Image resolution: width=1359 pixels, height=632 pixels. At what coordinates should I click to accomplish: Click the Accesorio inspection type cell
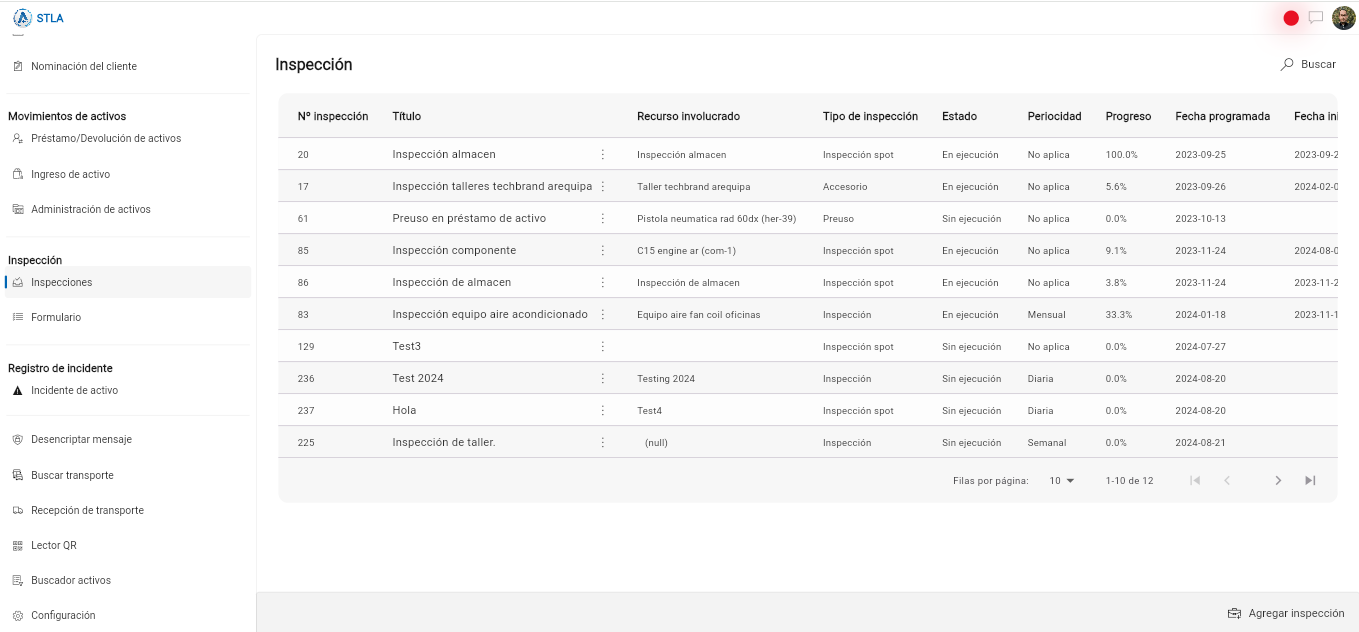pos(845,186)
